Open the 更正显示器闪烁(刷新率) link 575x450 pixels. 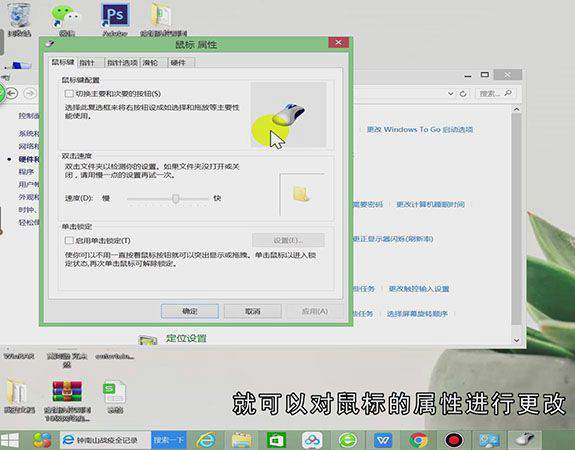[393, 239]
